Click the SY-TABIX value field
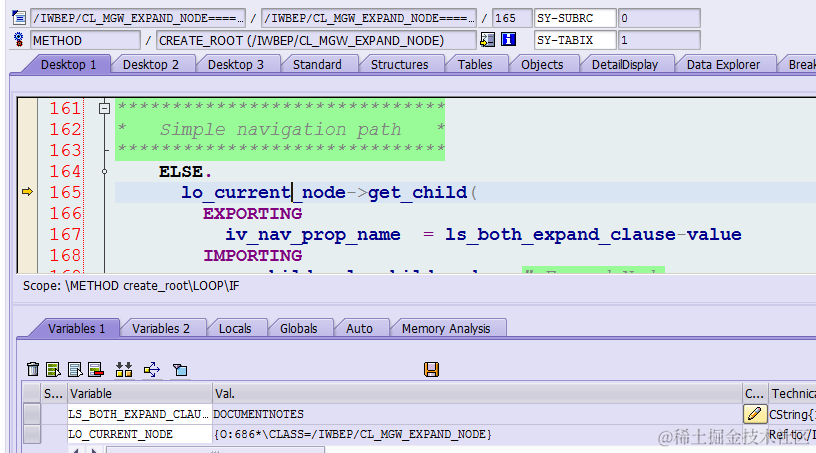This screenshot has height=453, width=816. tap(658, 40)
